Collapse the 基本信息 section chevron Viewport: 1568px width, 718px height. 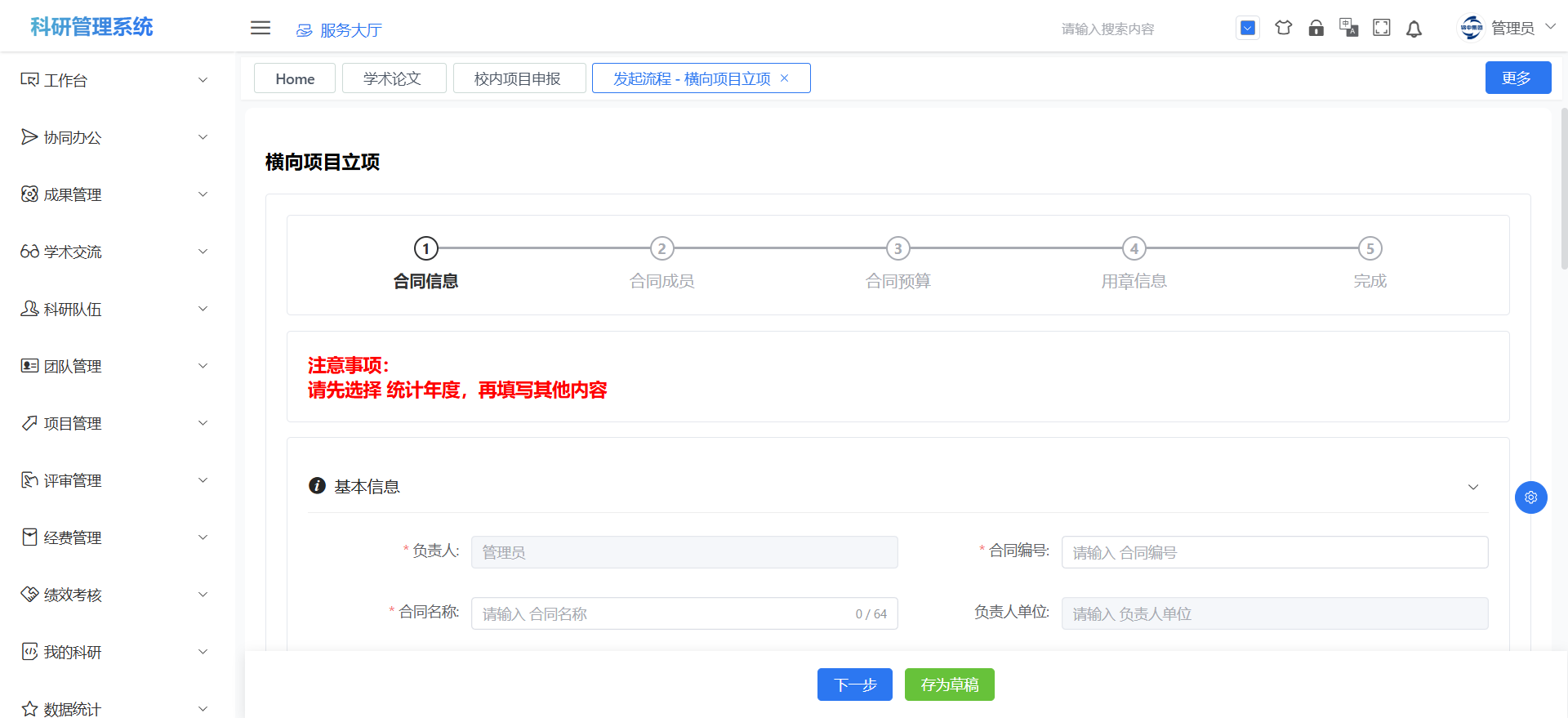point(1472,487)
